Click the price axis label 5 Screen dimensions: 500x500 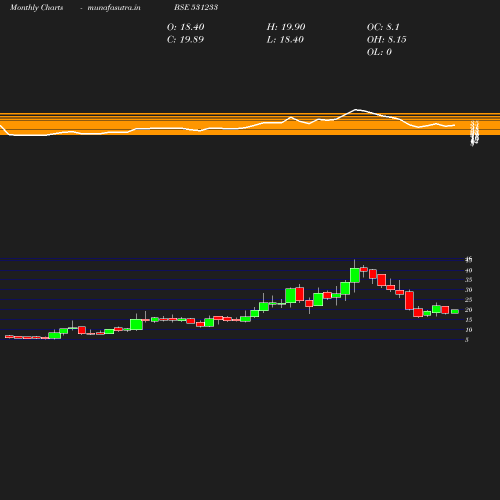[467, 340]
